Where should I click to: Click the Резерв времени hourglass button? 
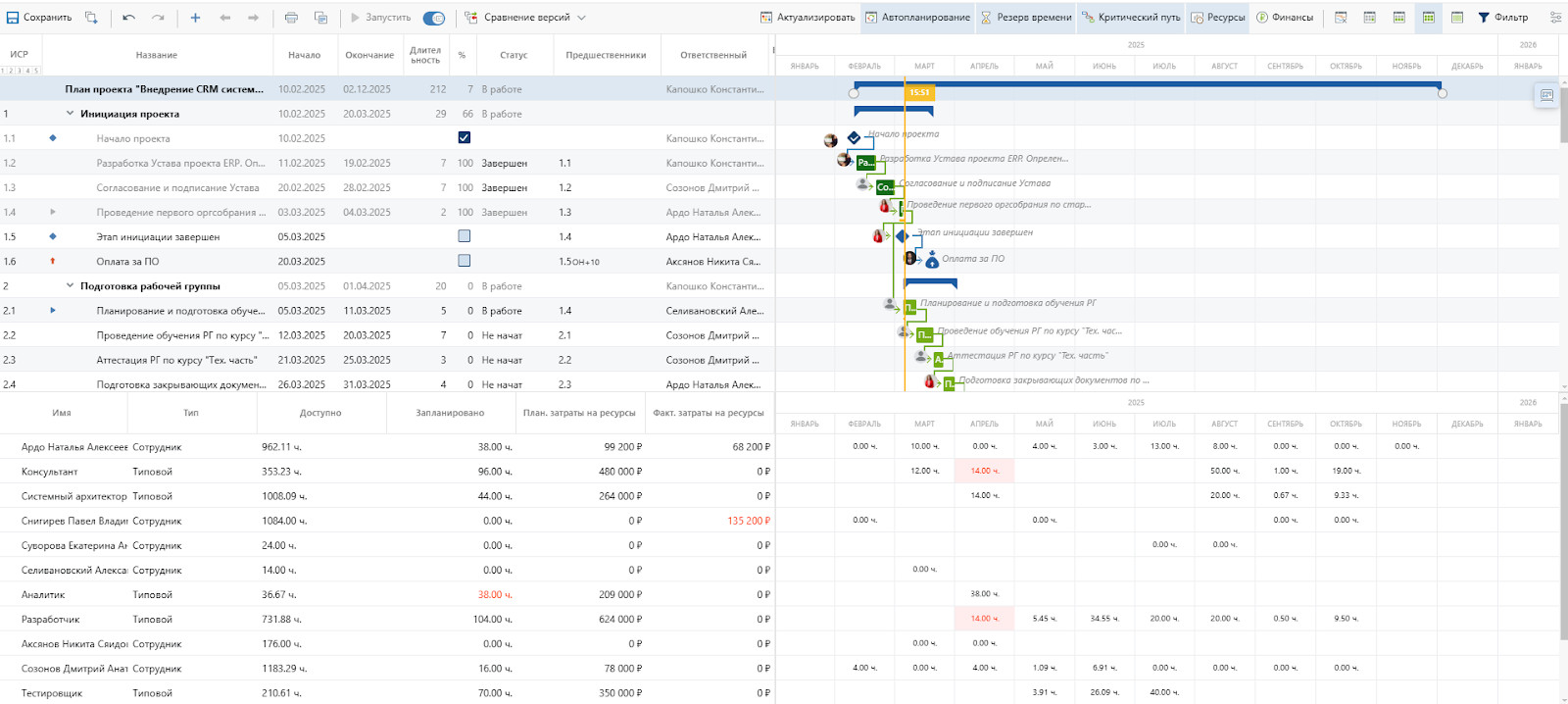(x=1025, y=18)
